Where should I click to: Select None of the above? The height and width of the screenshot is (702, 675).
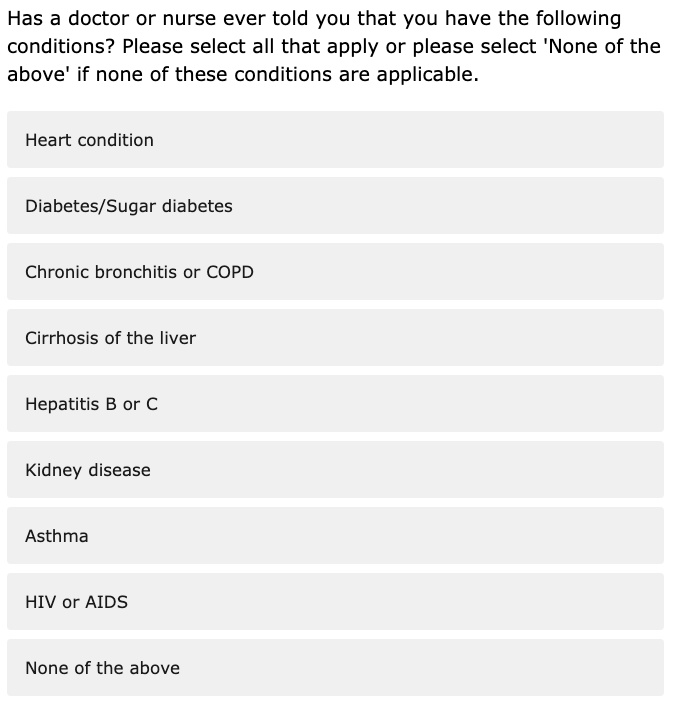click(335, 668)
